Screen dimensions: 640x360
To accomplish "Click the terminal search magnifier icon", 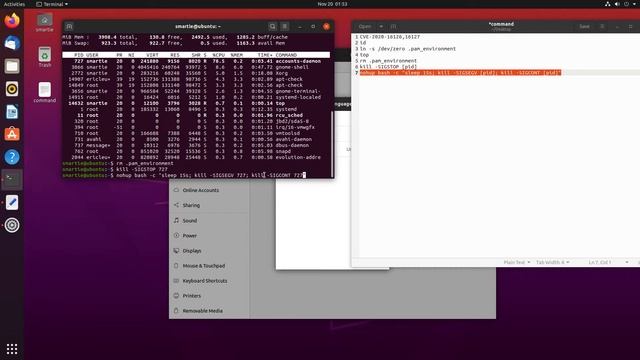I will [272, 27].
